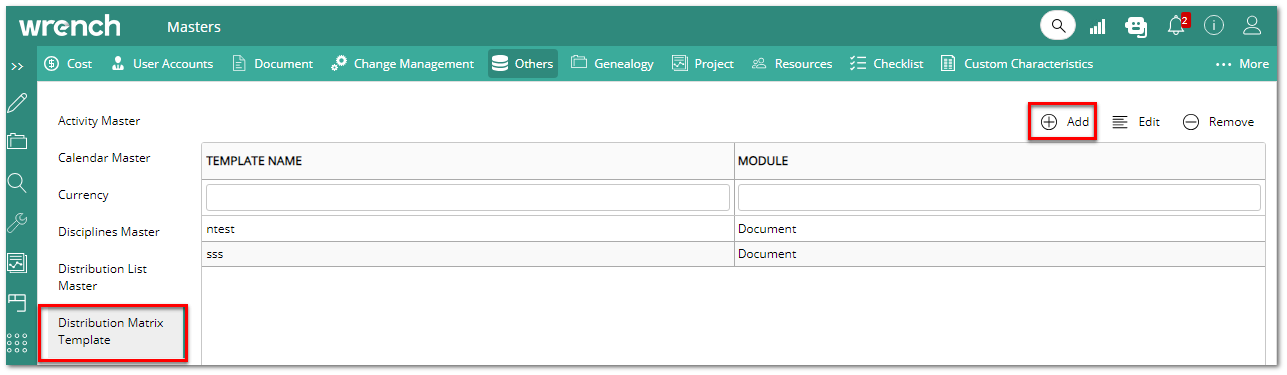Open the info circle icon
The height and width of the screenshot is (375, 1287).
[x=1214, y=26]
